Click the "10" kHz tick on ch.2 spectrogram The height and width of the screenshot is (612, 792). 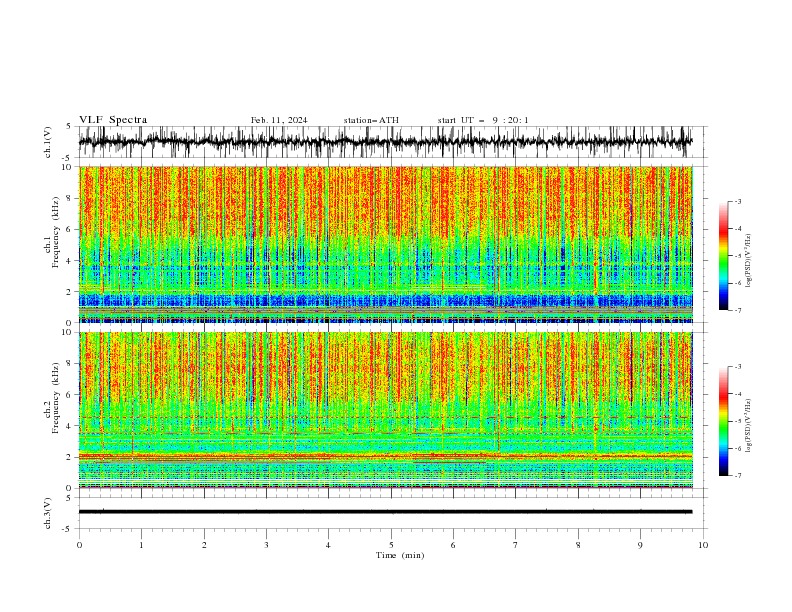pos(68,332)
